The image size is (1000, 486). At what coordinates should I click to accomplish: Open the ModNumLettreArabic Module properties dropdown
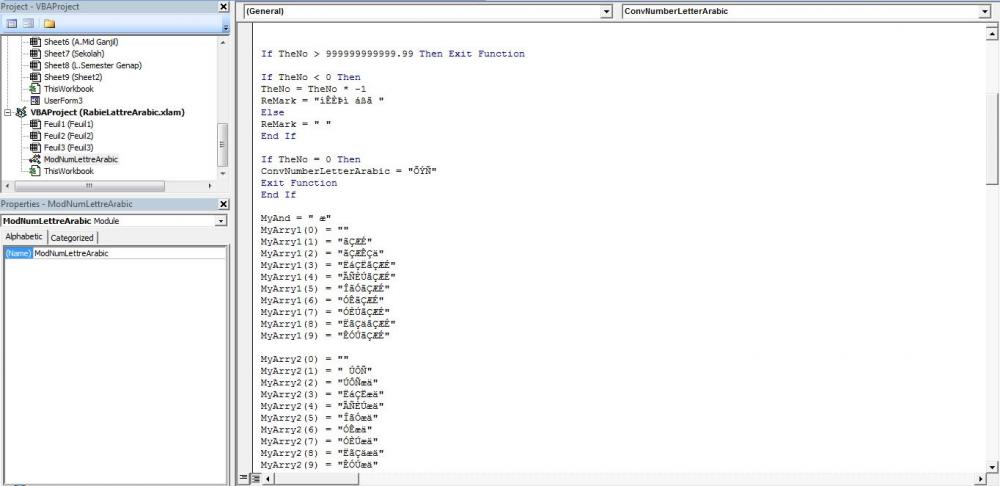pos(220,221)
